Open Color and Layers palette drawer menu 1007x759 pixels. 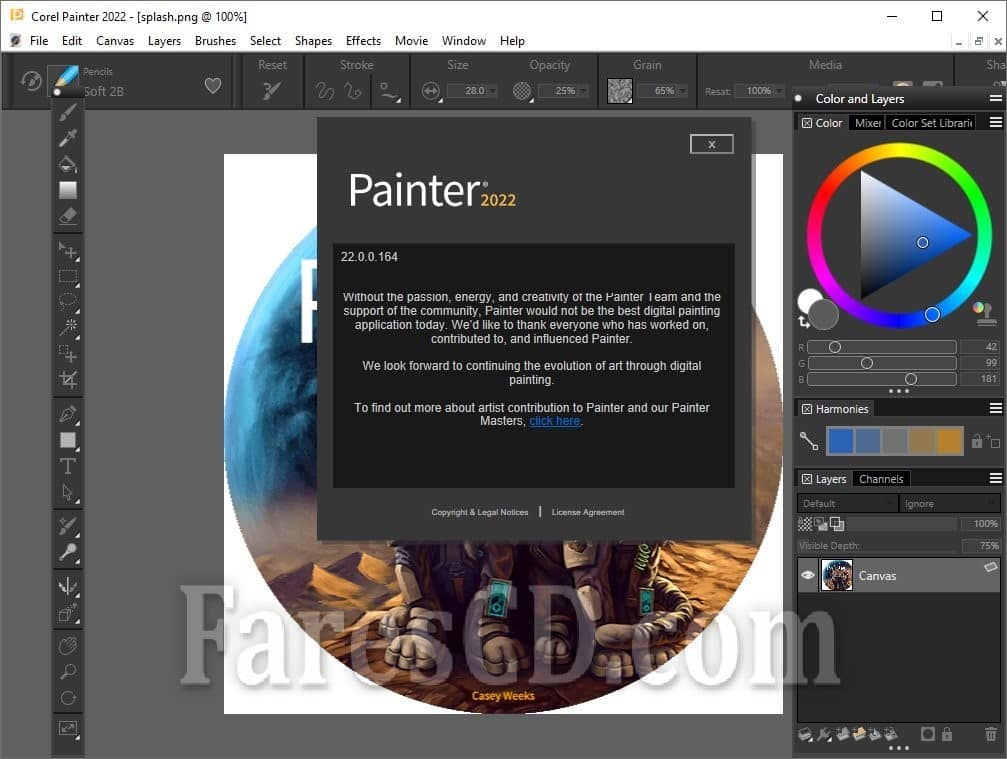(995, 98)
